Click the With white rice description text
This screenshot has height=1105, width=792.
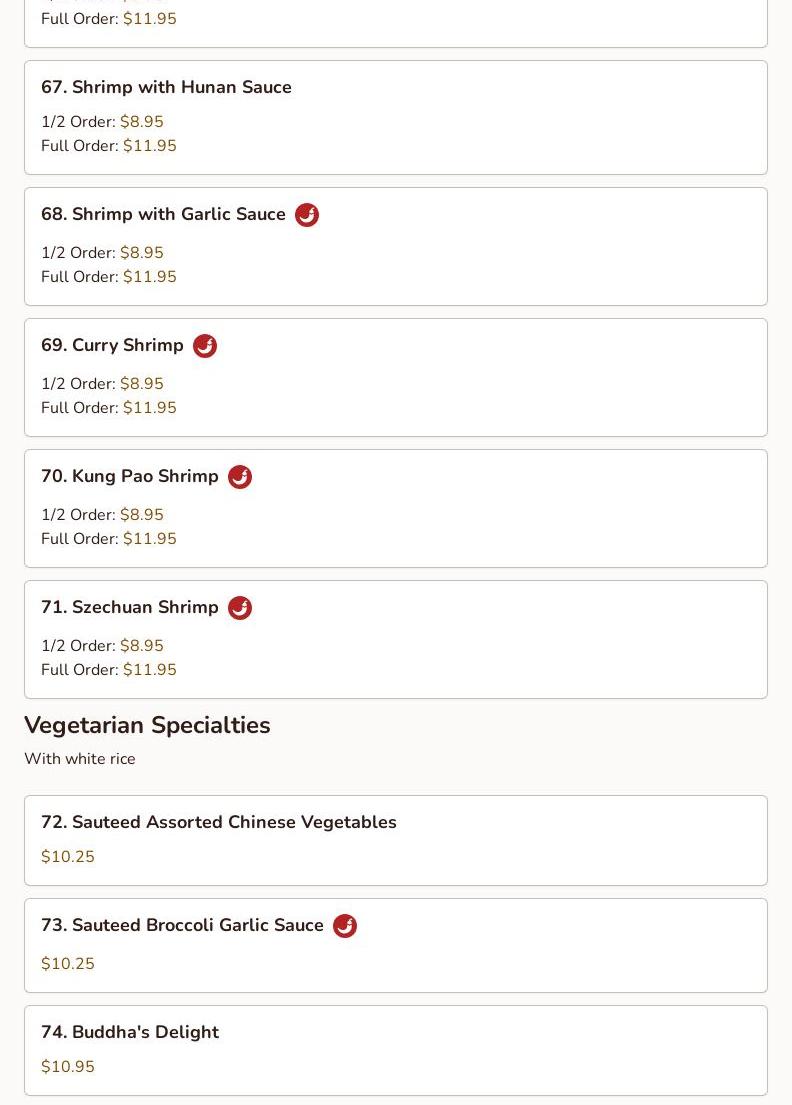click(80, 759)
